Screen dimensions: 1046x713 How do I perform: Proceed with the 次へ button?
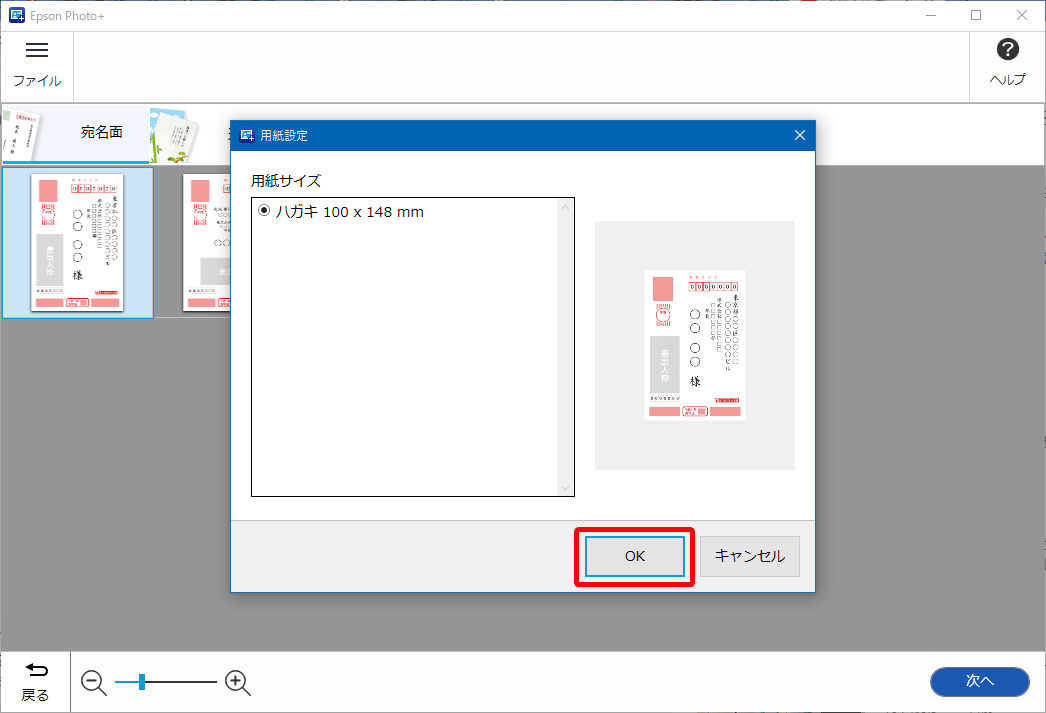pos(979,681)
